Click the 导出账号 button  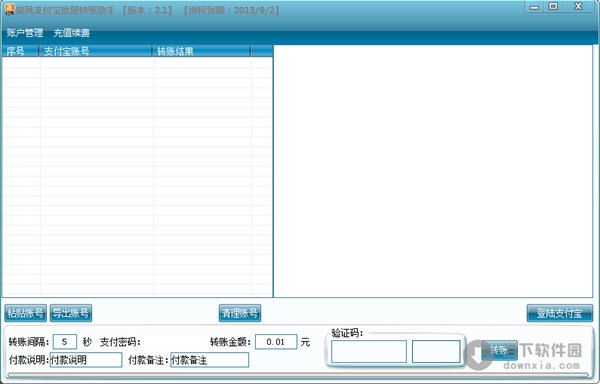(x=71, y=313)
